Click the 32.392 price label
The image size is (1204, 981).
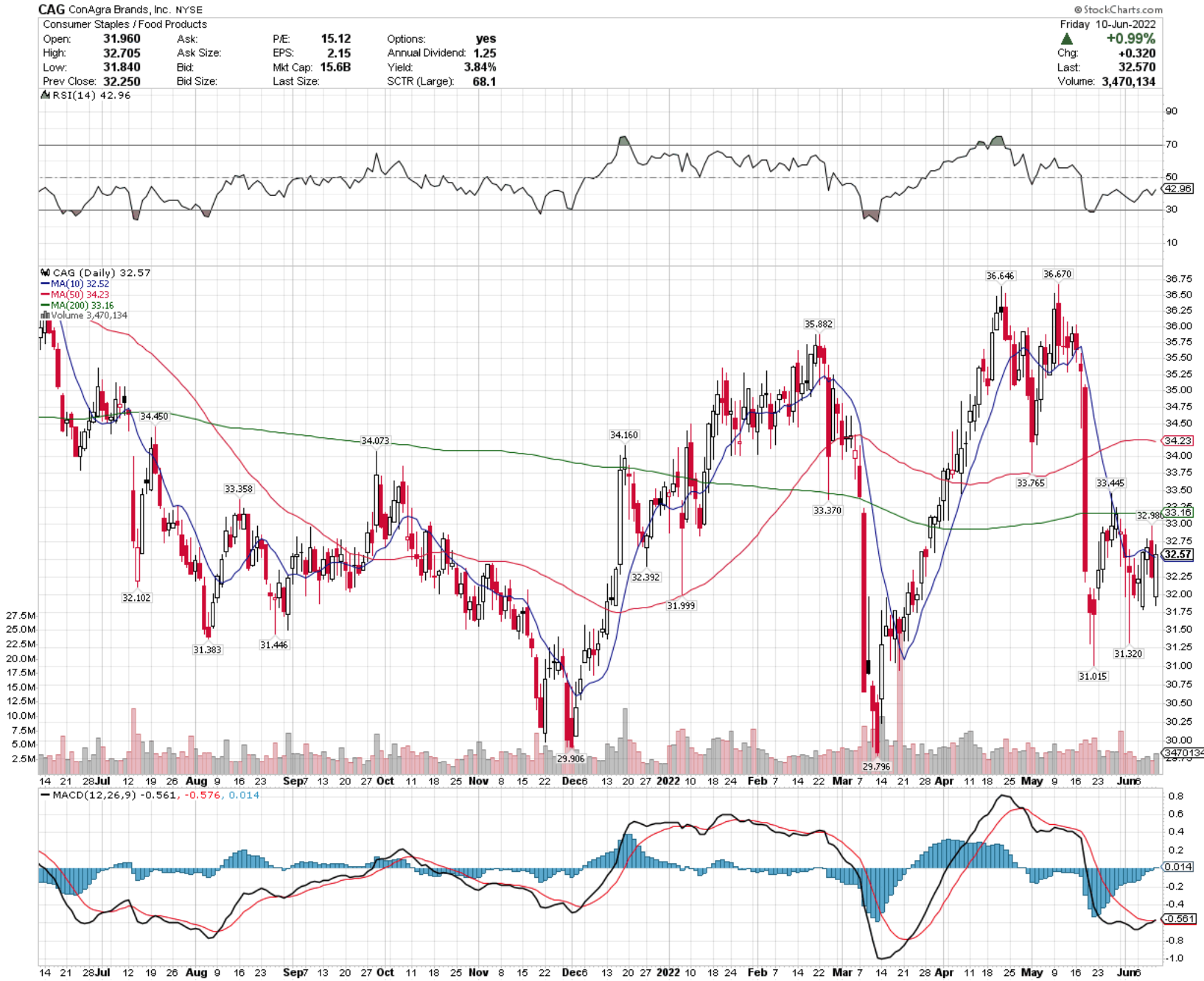click(645, 577)
